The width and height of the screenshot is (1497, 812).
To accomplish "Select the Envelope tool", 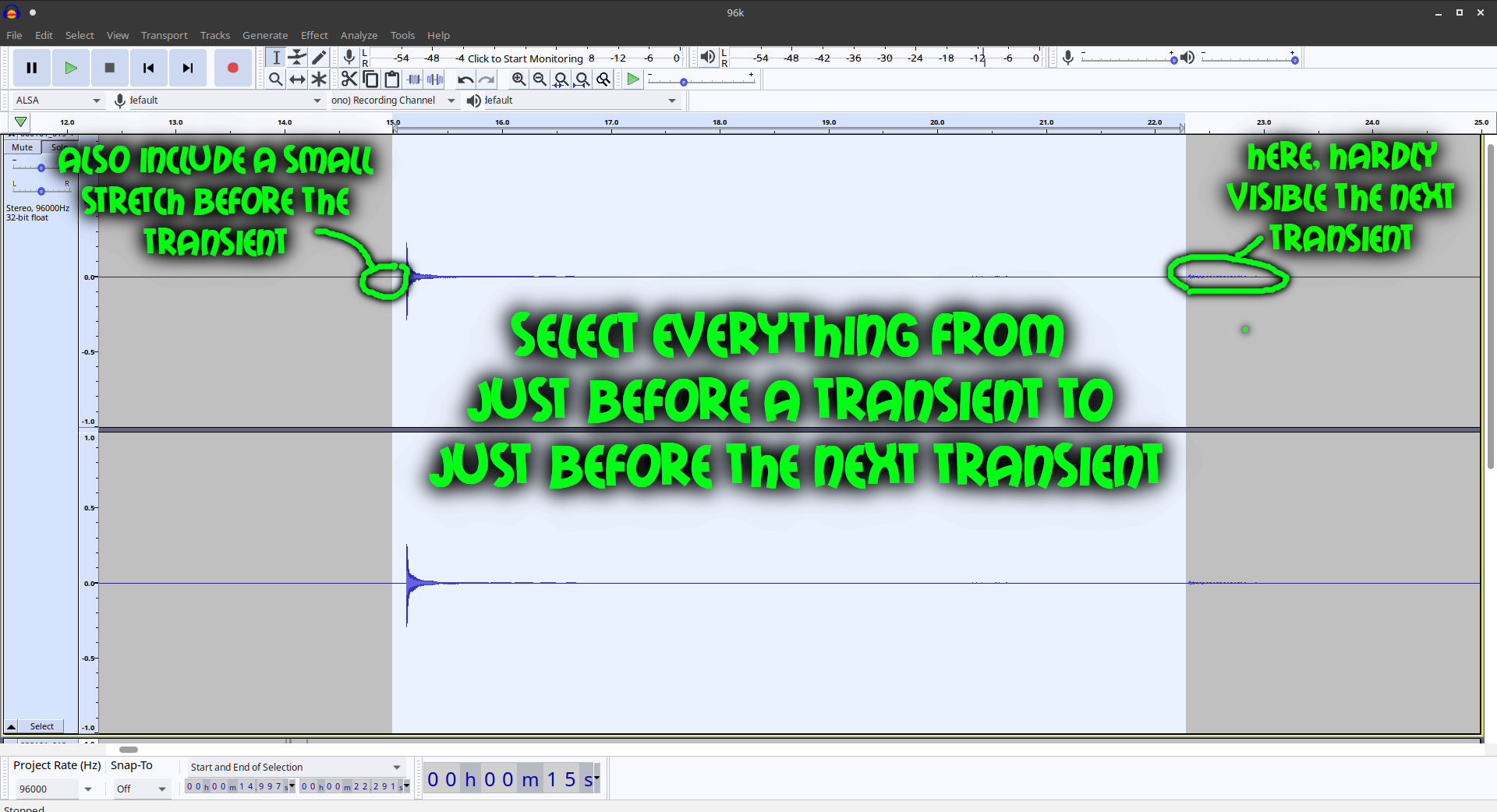I will 297,58.
